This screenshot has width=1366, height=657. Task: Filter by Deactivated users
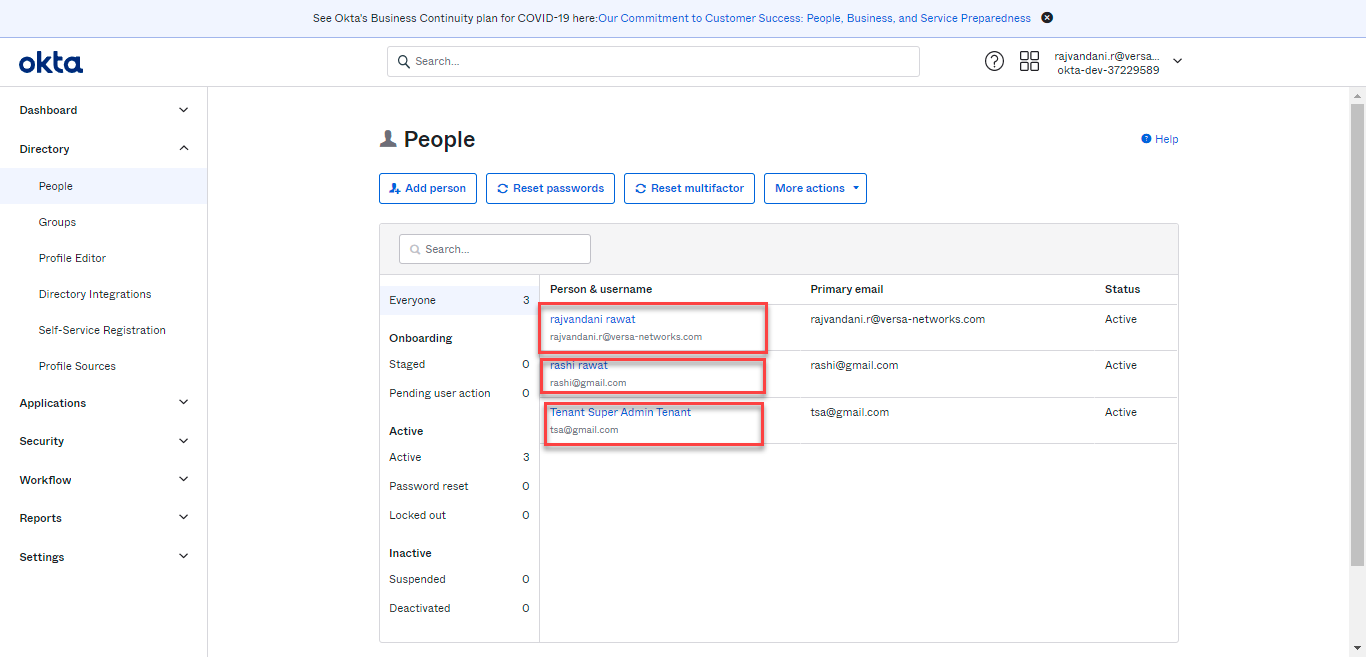coord(459,608)
